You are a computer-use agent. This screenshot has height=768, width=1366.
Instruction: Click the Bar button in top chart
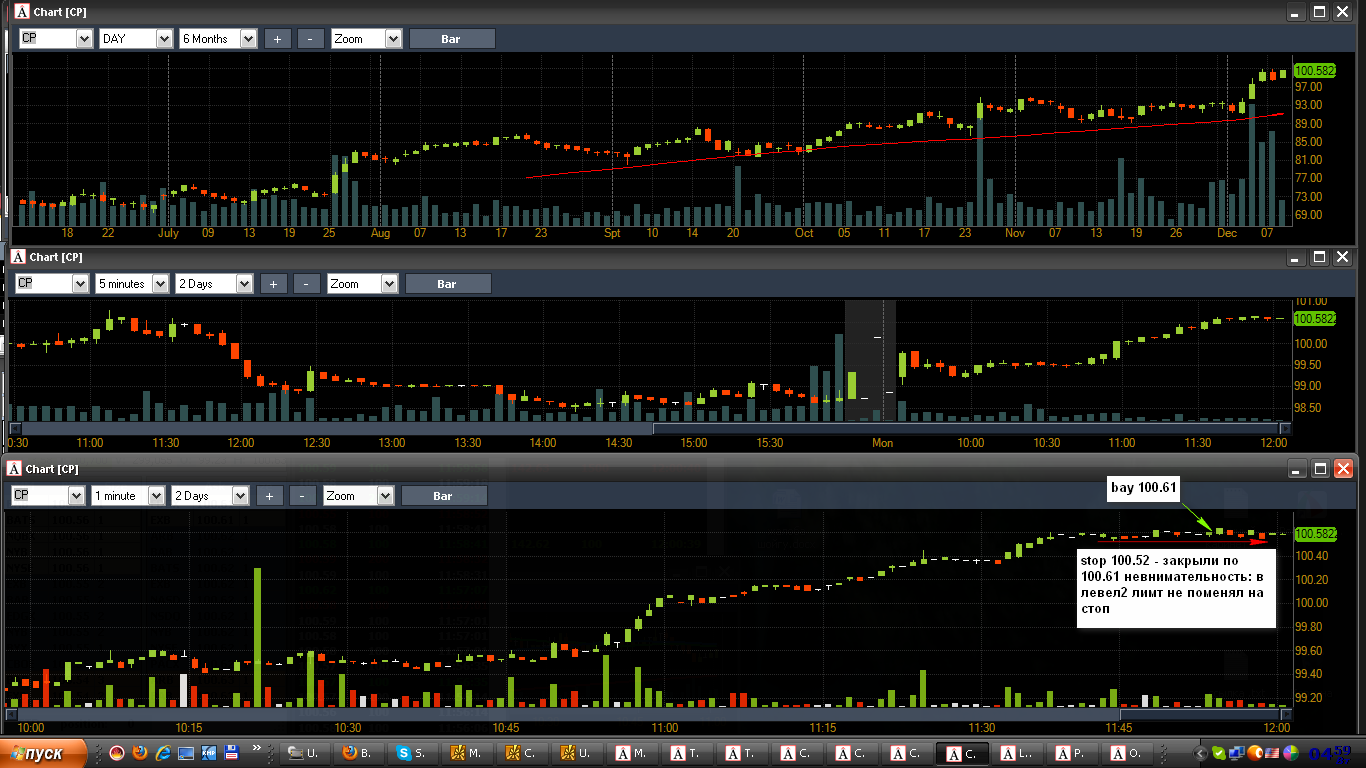(452, 39)
